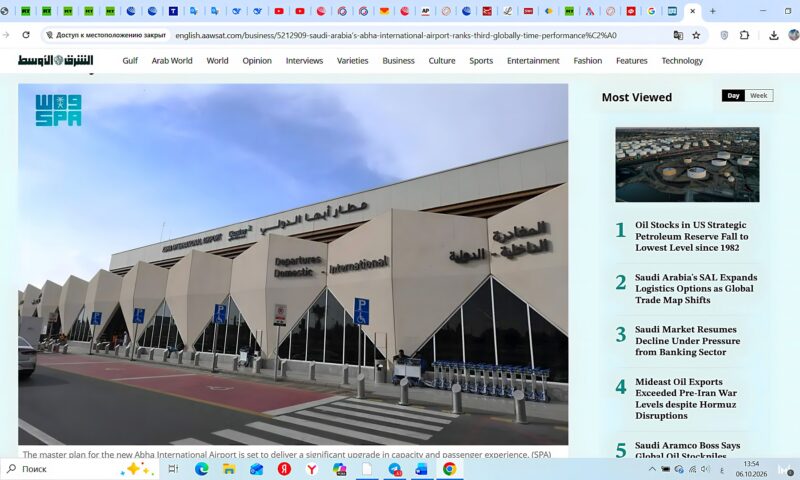
Task: Open the translate page icon
Action: pyautogui.click(x=678, y=35)
